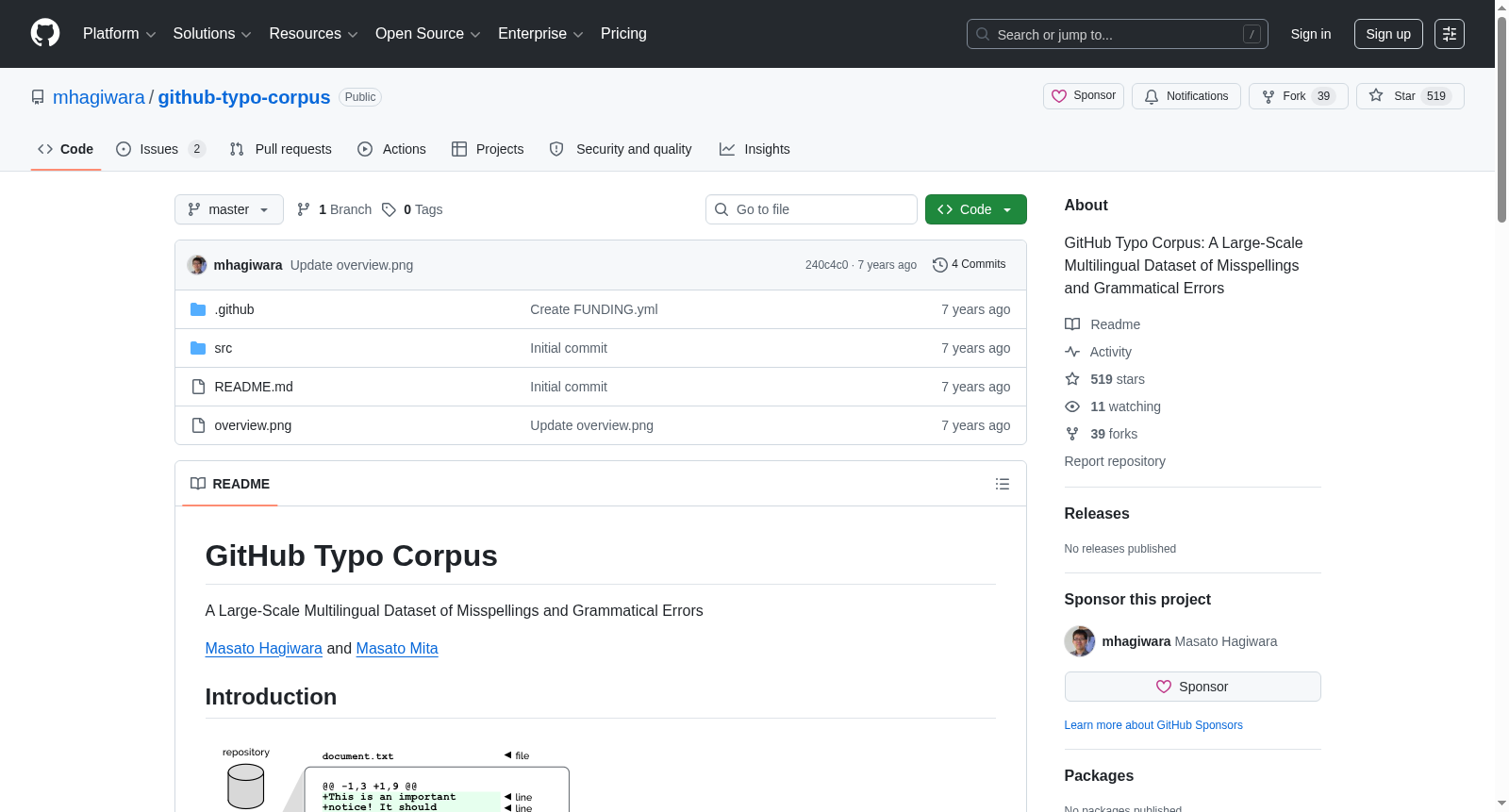The image size is (1509, 812).
Task: Go to the GitHub homepage logo
Action: click(x=45, y=33)
